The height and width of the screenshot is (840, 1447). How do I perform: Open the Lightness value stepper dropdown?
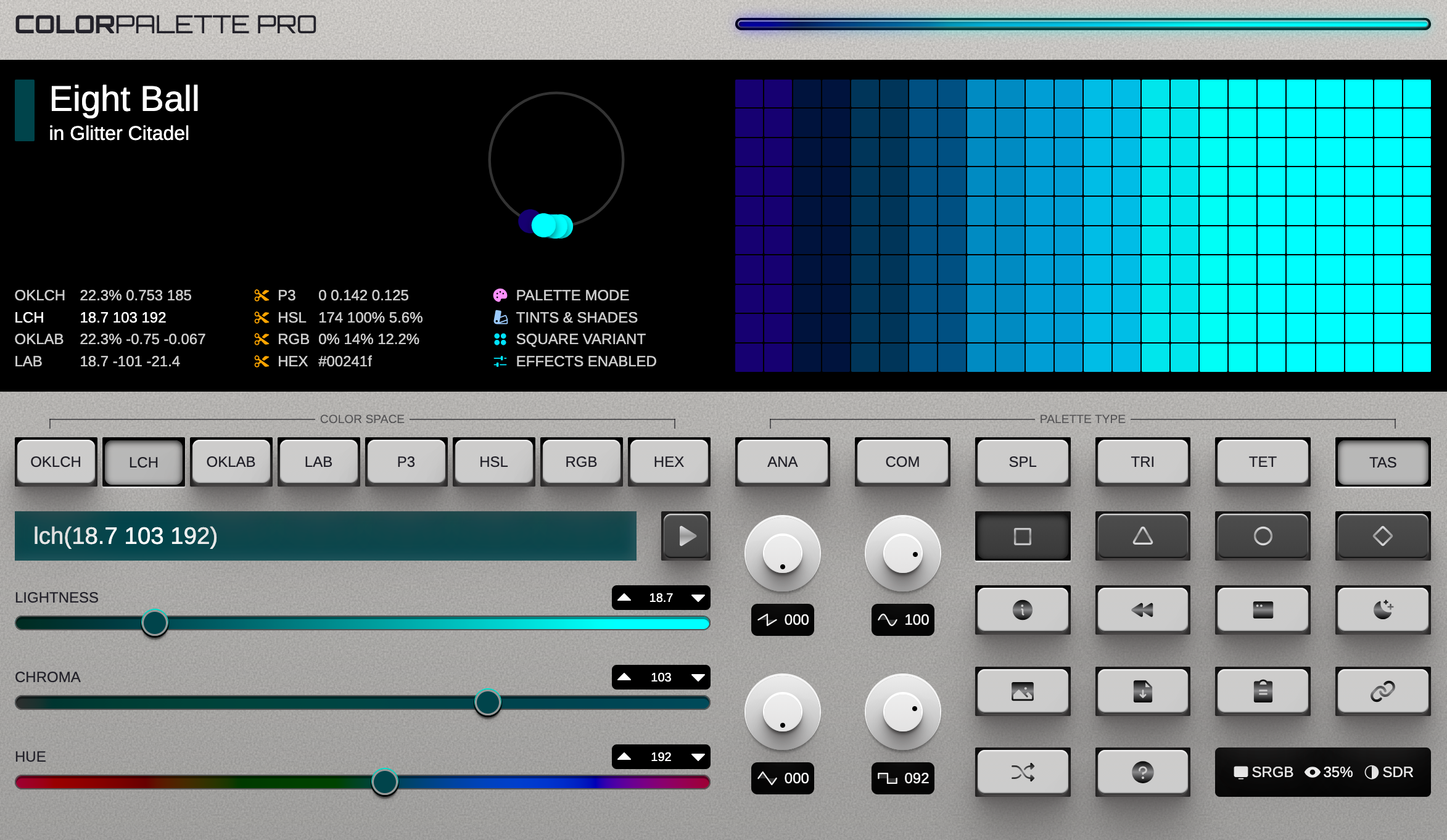coord(698,597)
